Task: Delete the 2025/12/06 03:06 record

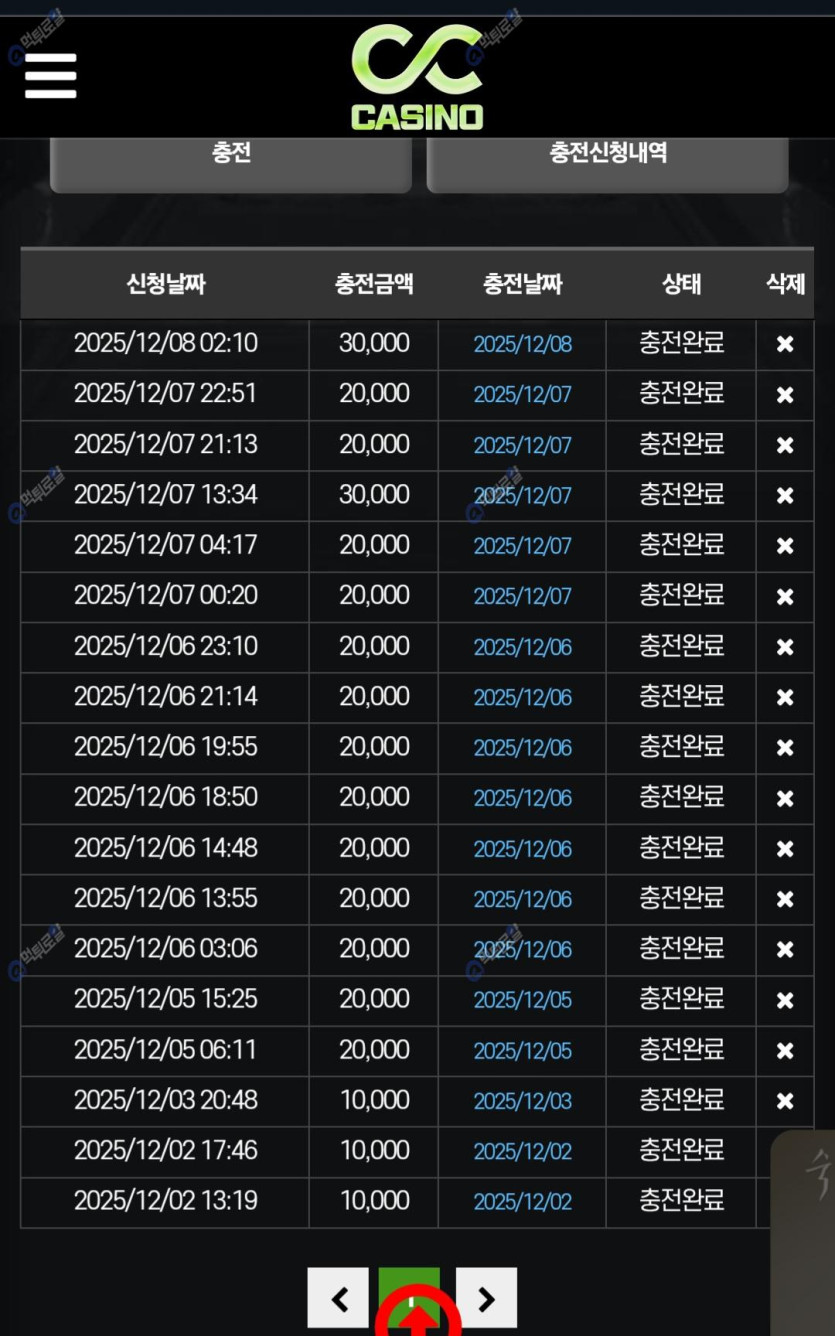Action: [x=785, y=950]
